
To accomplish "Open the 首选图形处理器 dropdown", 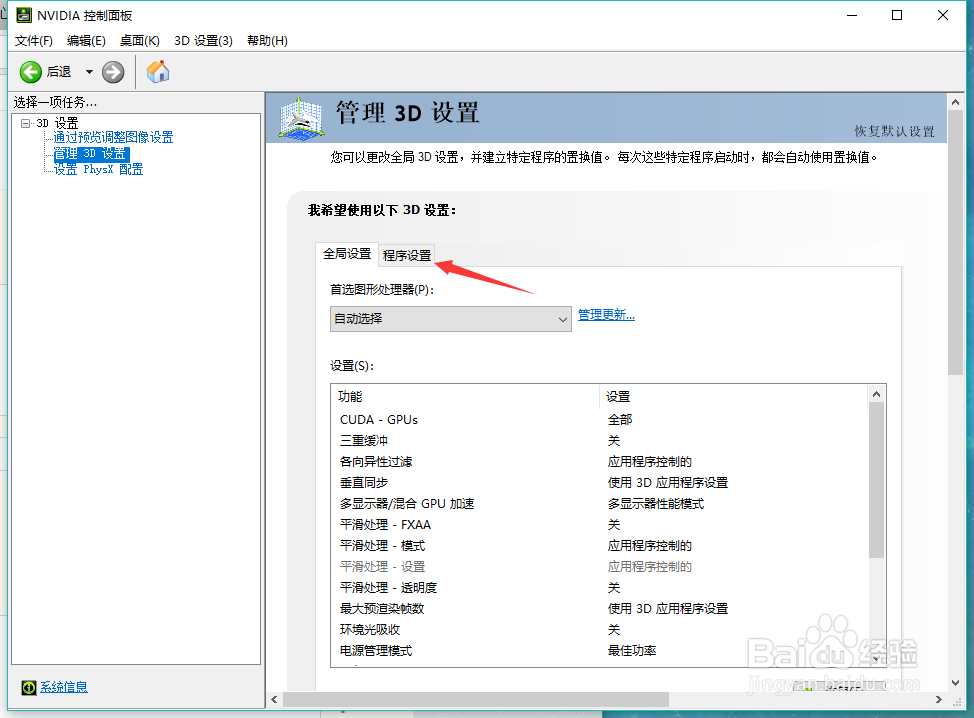I will tap(450, 319).
